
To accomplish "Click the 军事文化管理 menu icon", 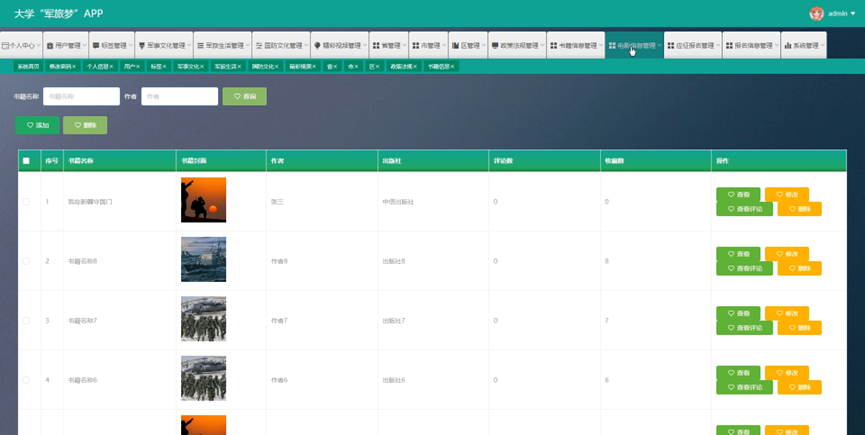I will [142, 46].
